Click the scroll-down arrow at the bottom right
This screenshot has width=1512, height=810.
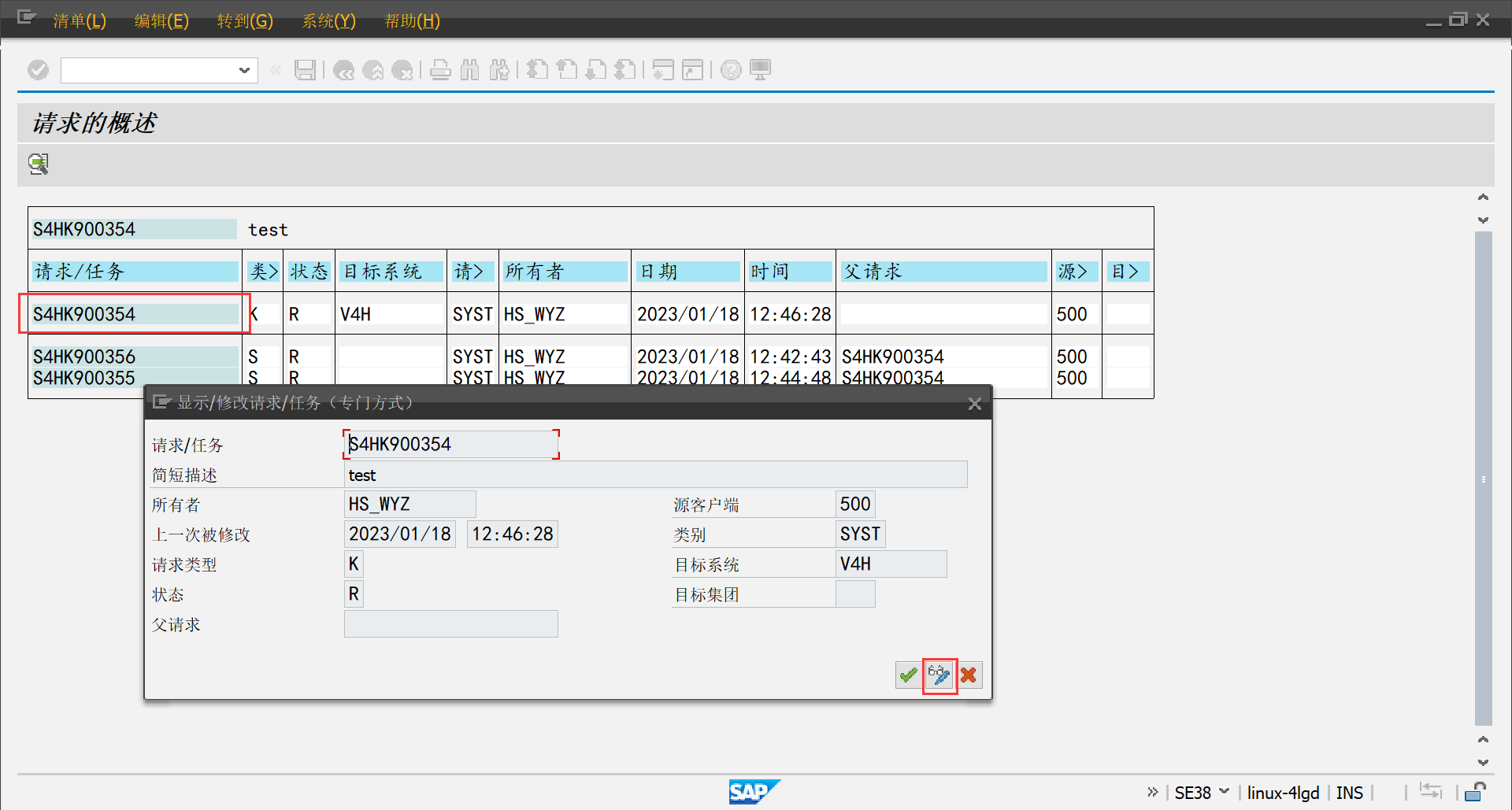tap(1483, 762)
